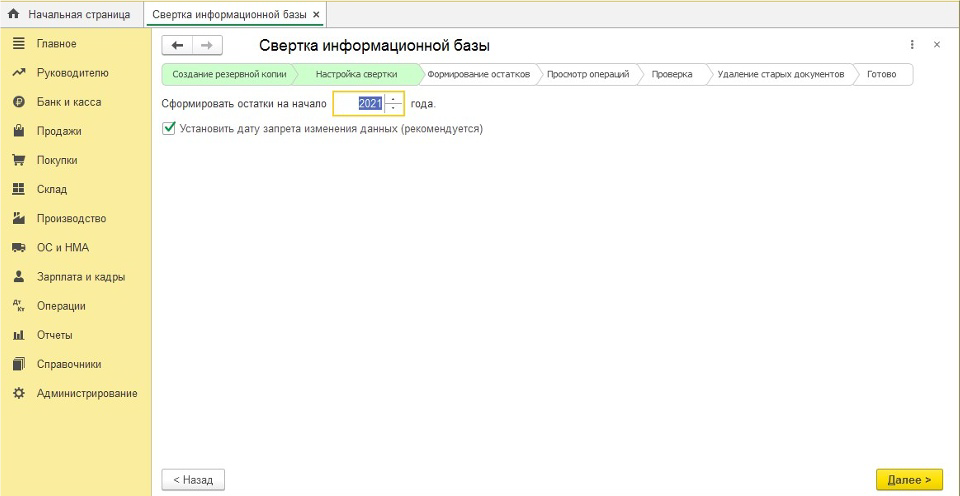Toggle Установить дату запрета изменения данных checkbox
Image resolution: width=960 pixels, height=496 pixels.
tap(168, 129)
